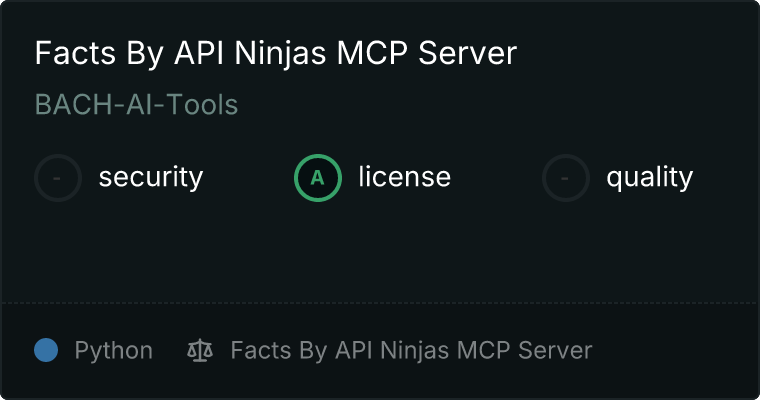Click the unrated security grade badge
760x400 pixels.
point(58,178)
